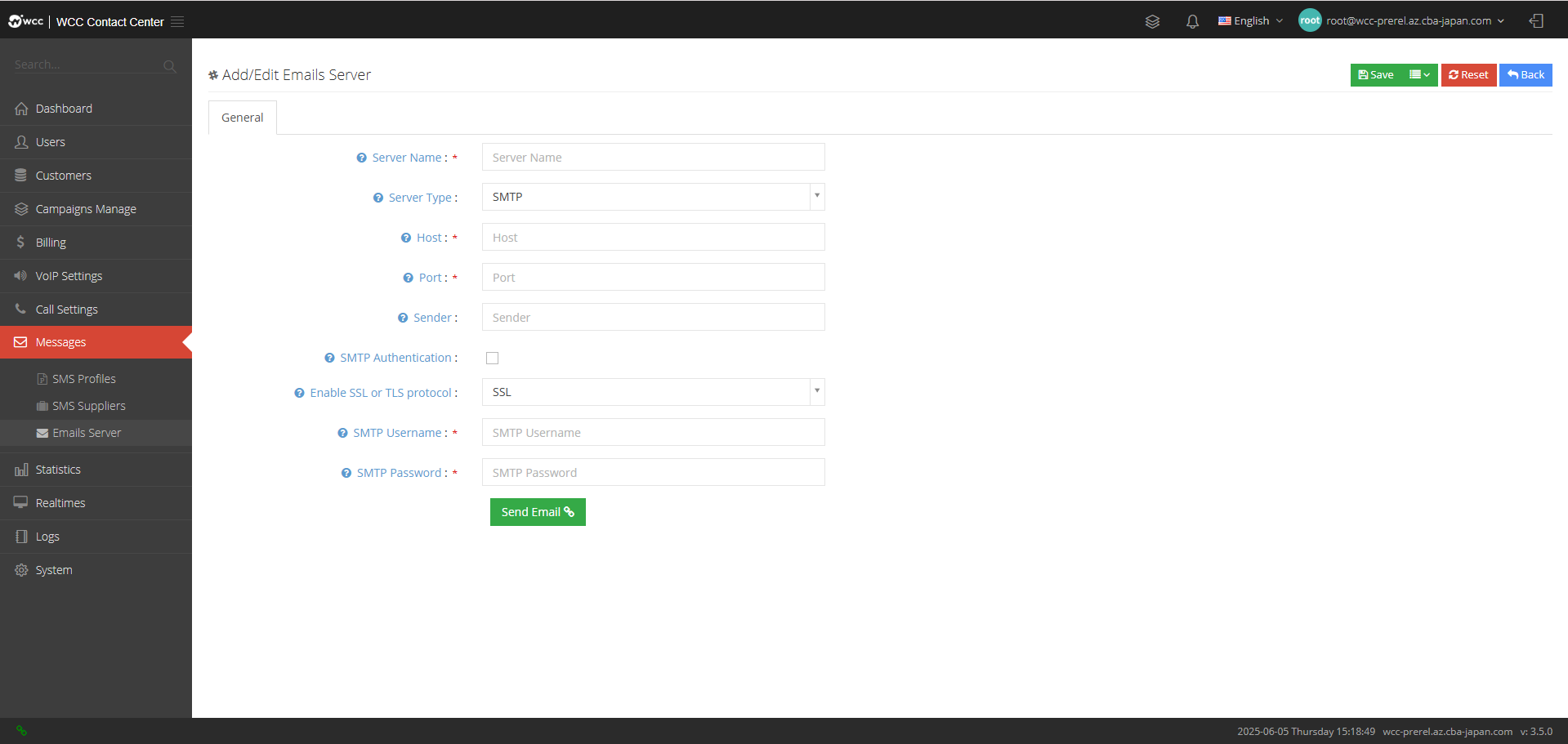Viewport: 1568px width, 744px height.
Task: Click help icon beside Enable SSL or TLS
Action: click(x=299, y=393)
